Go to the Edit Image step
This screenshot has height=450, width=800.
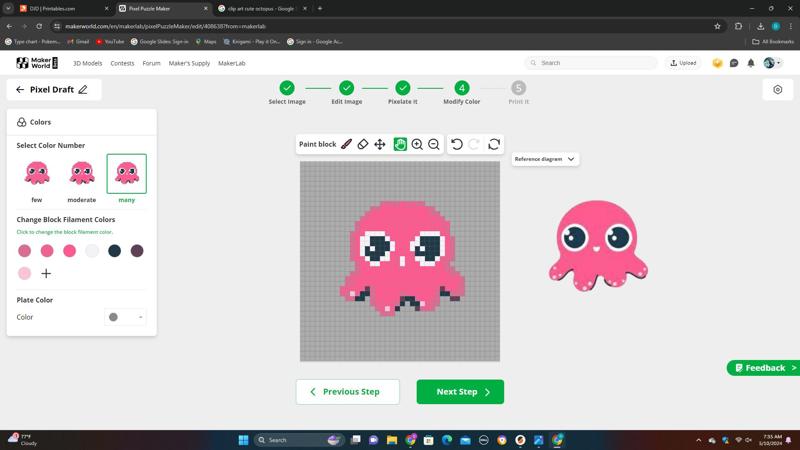(346, 92)
